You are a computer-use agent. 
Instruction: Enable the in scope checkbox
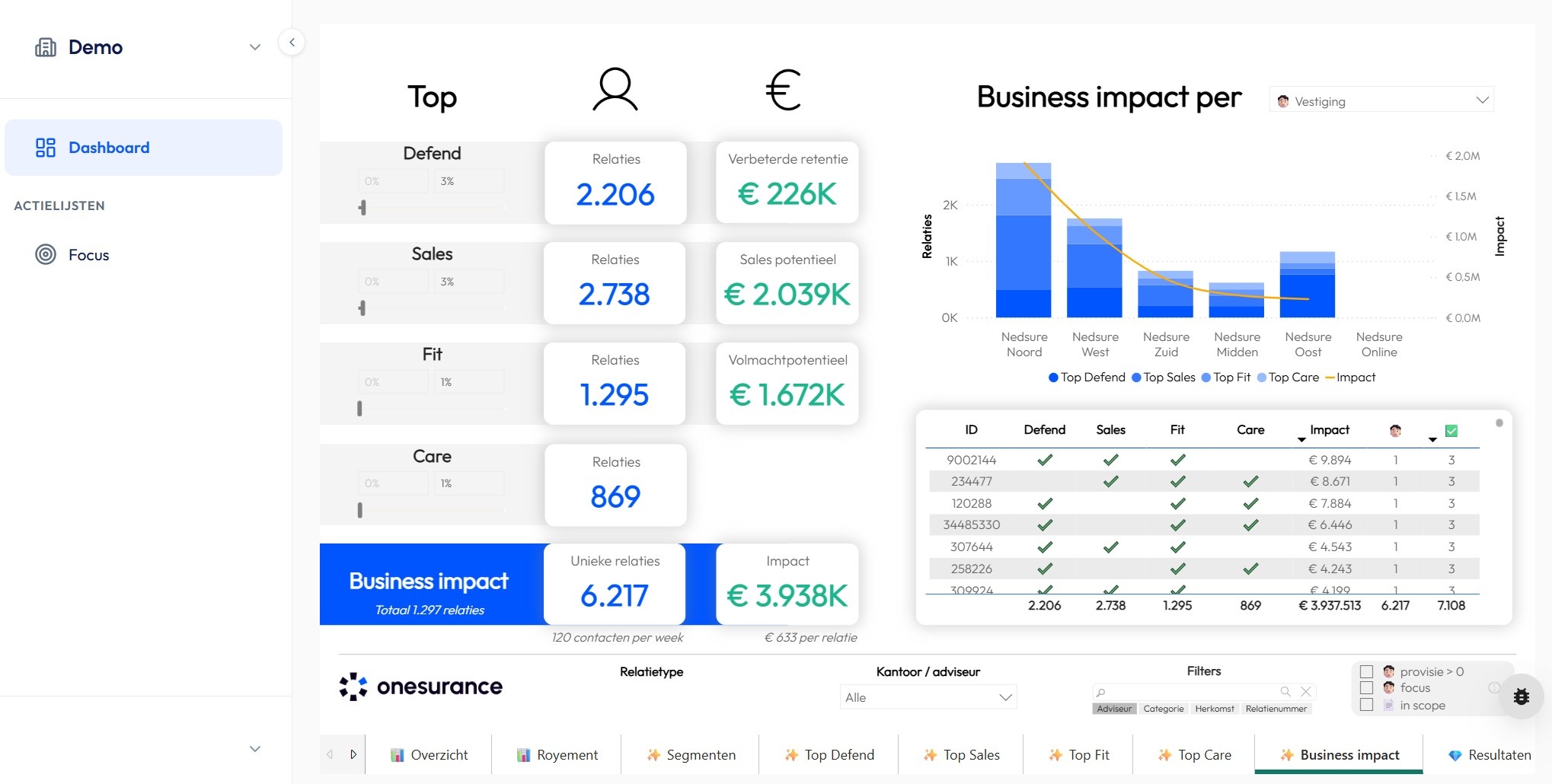coord(1365,705)
